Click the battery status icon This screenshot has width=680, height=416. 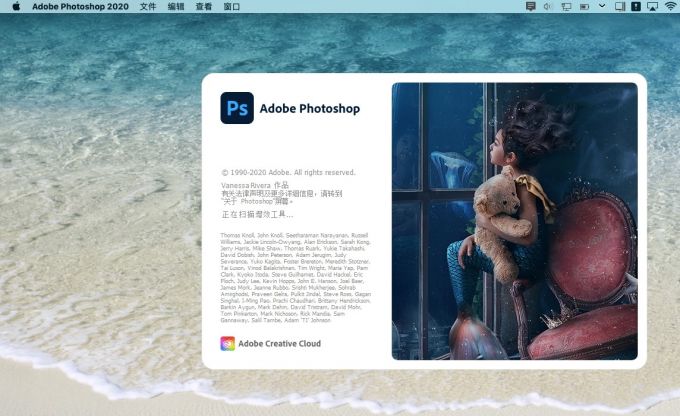584,7
